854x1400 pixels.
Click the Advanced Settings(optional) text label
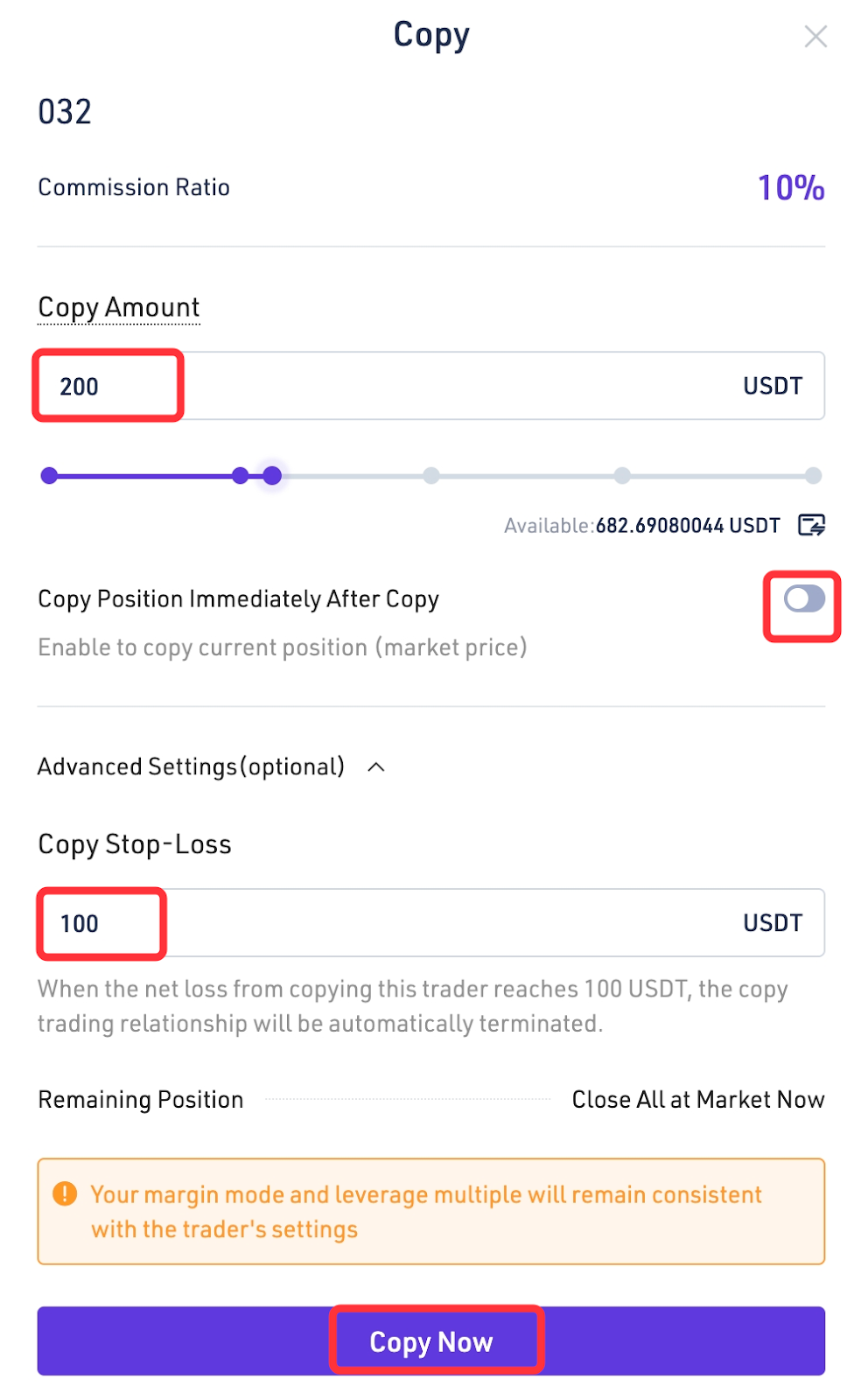click(191, 767)
